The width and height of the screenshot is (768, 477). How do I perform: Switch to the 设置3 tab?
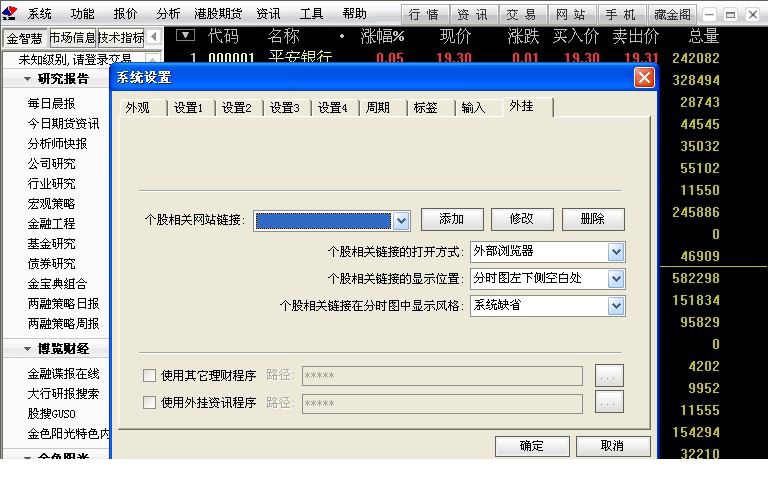point(287,107)
